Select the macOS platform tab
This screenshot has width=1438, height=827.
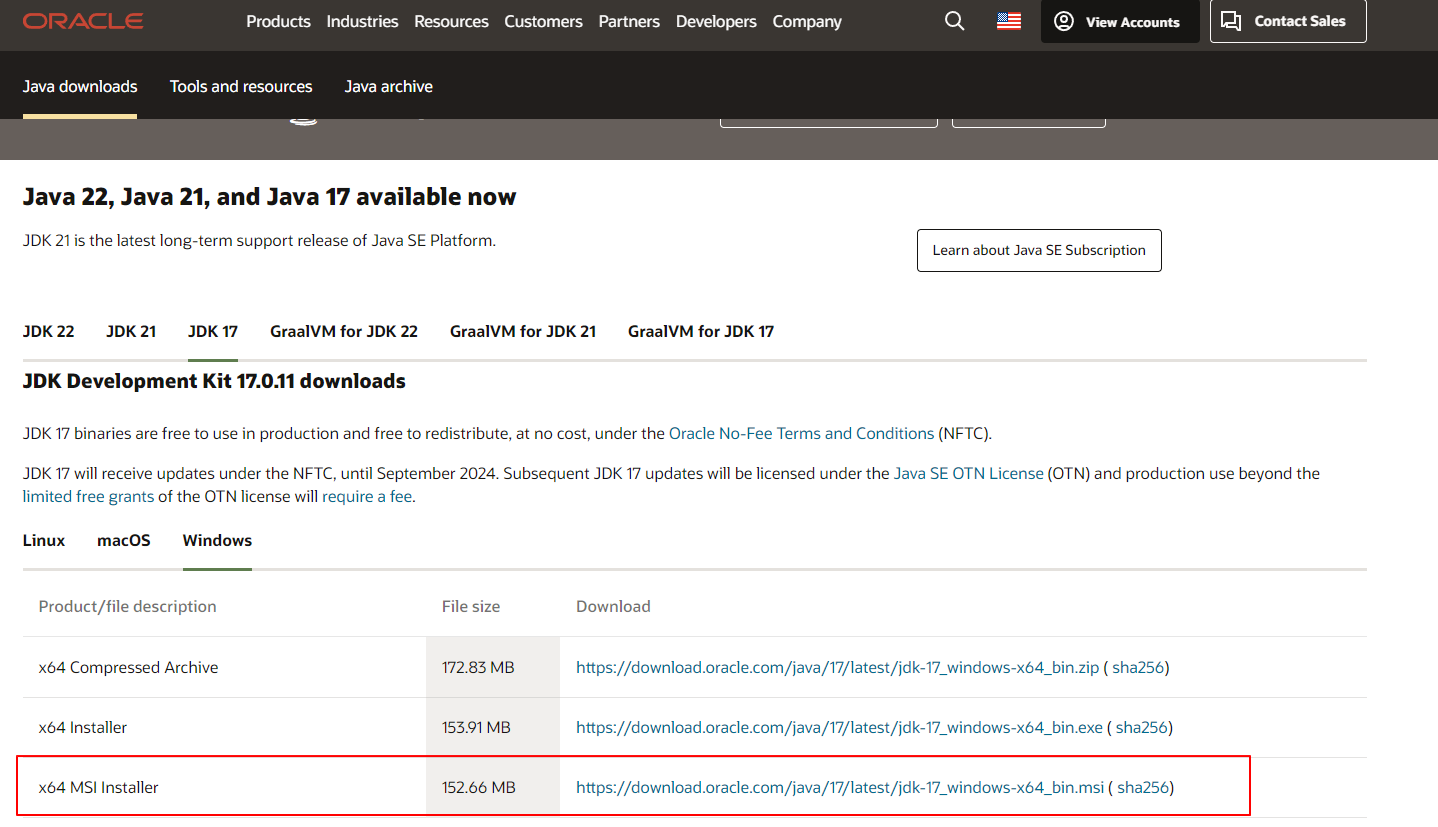[124, 540]
